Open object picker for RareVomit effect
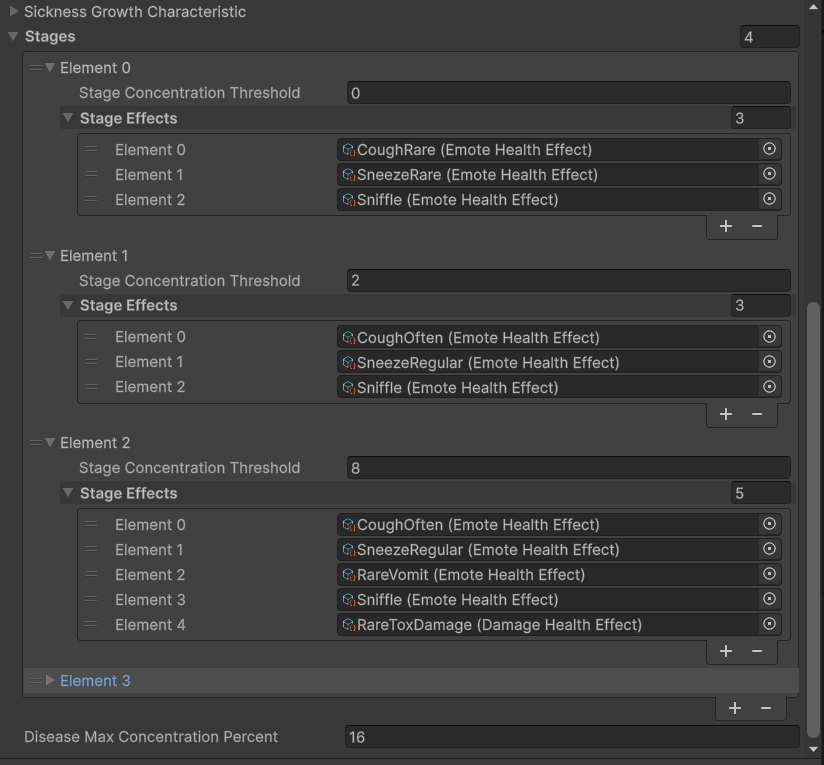Image resolution: width=824 pixels, height=765 pixels. pyautogui.click(x=769, y=574)
